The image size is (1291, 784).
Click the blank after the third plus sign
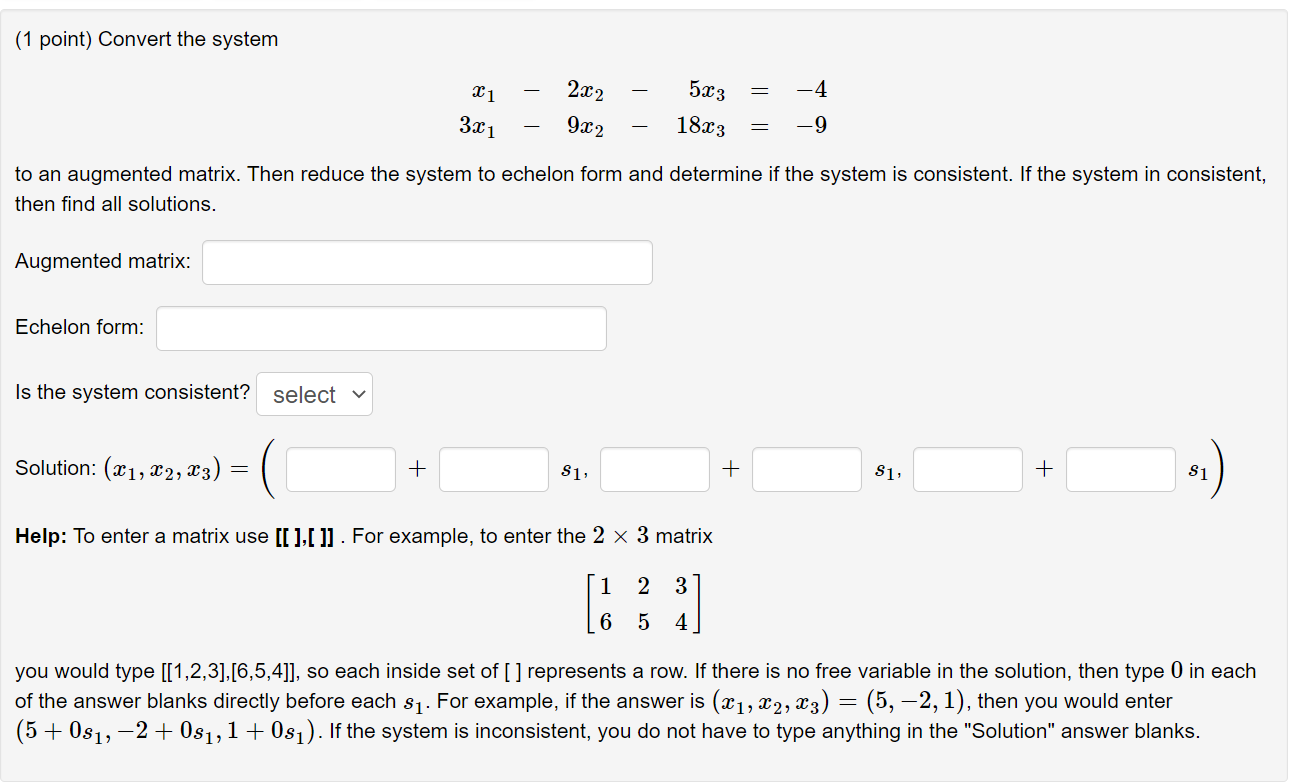click(x=1120, y=469)
